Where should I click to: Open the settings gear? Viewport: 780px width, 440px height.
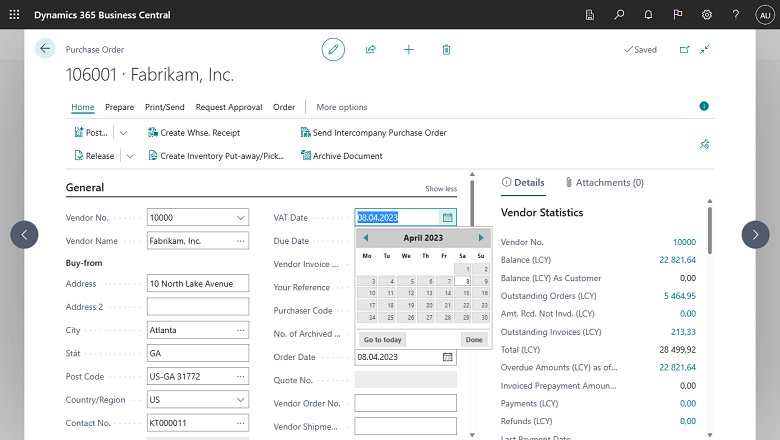pos(706,15)
